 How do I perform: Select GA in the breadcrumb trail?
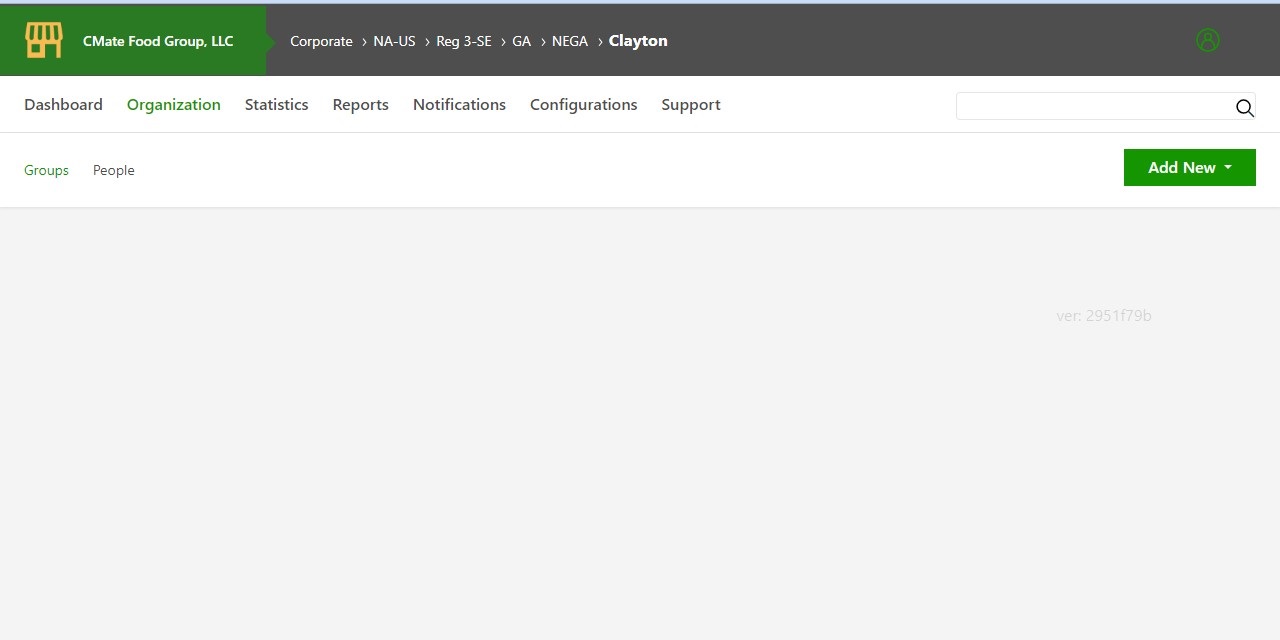coord(521,41)
